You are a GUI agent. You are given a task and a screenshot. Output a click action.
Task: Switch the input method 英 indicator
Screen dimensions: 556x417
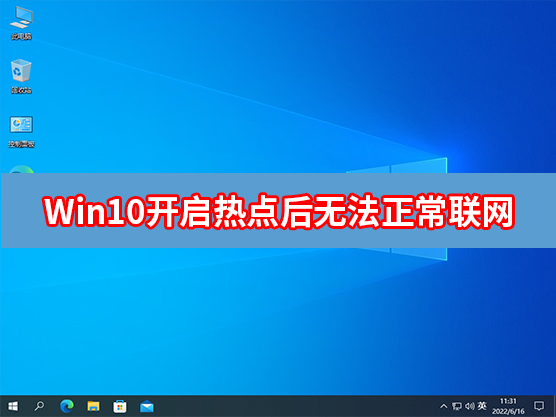[x=482, y=406]
